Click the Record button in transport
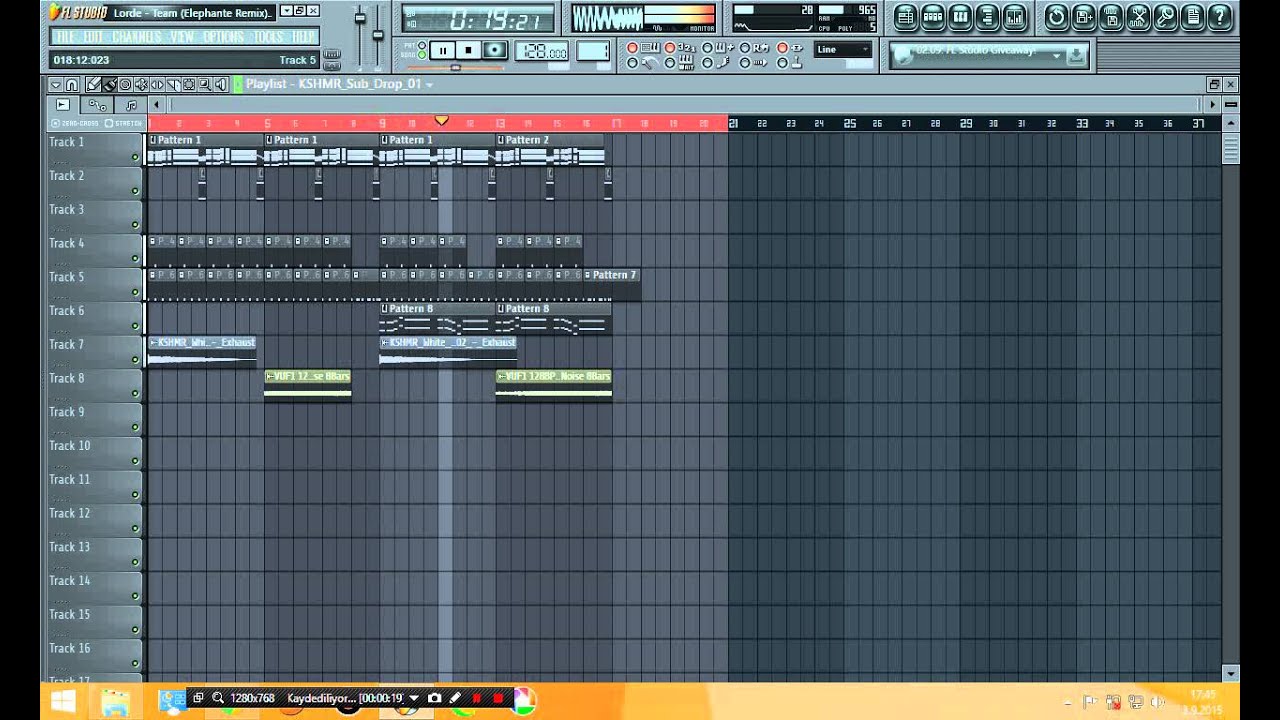Image resolution: width=1280 pixels, height=720 pixels. pos(494,51)
